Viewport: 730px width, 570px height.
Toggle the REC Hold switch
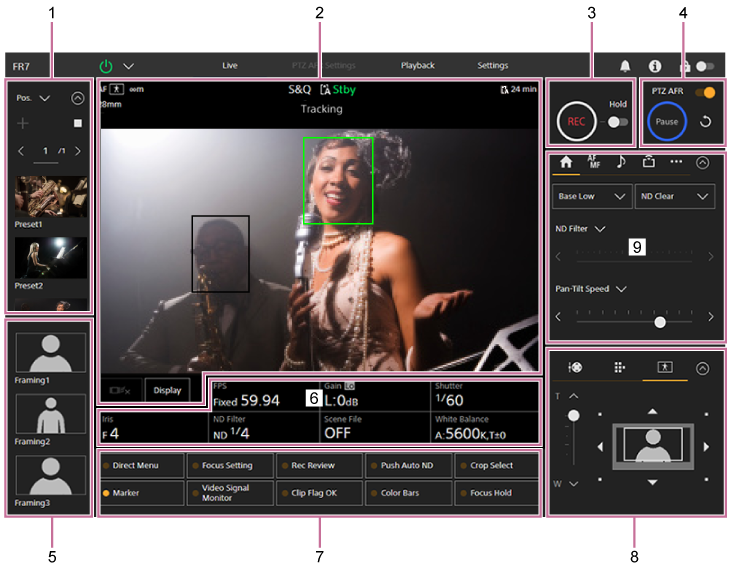[x=617, y=121]
